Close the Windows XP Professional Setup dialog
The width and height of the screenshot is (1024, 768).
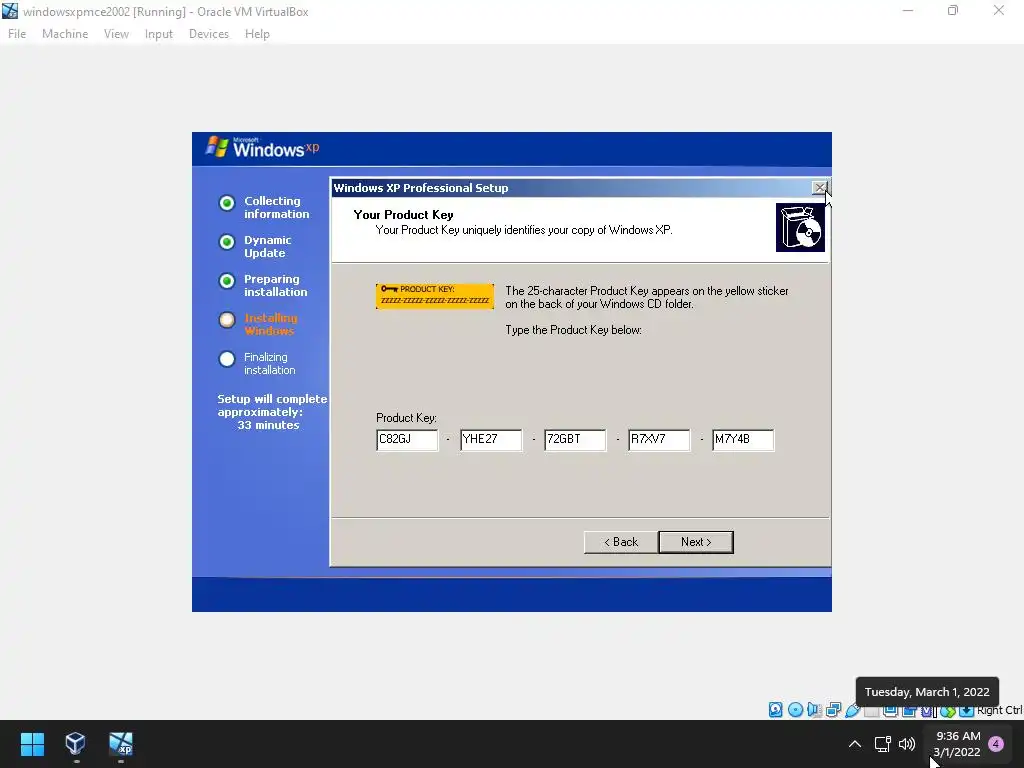coord(819,188)
